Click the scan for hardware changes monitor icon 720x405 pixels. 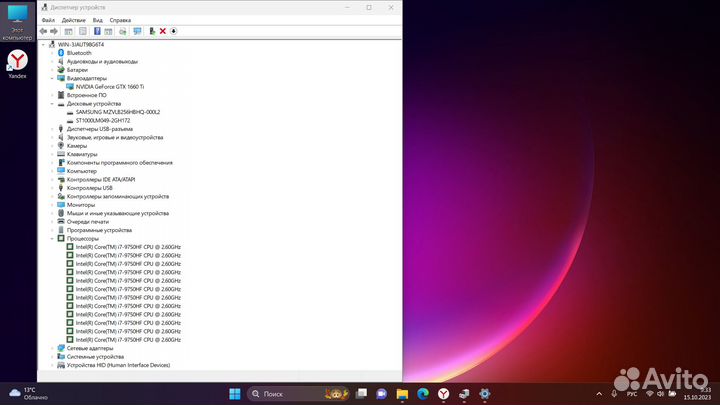(137, 31)
